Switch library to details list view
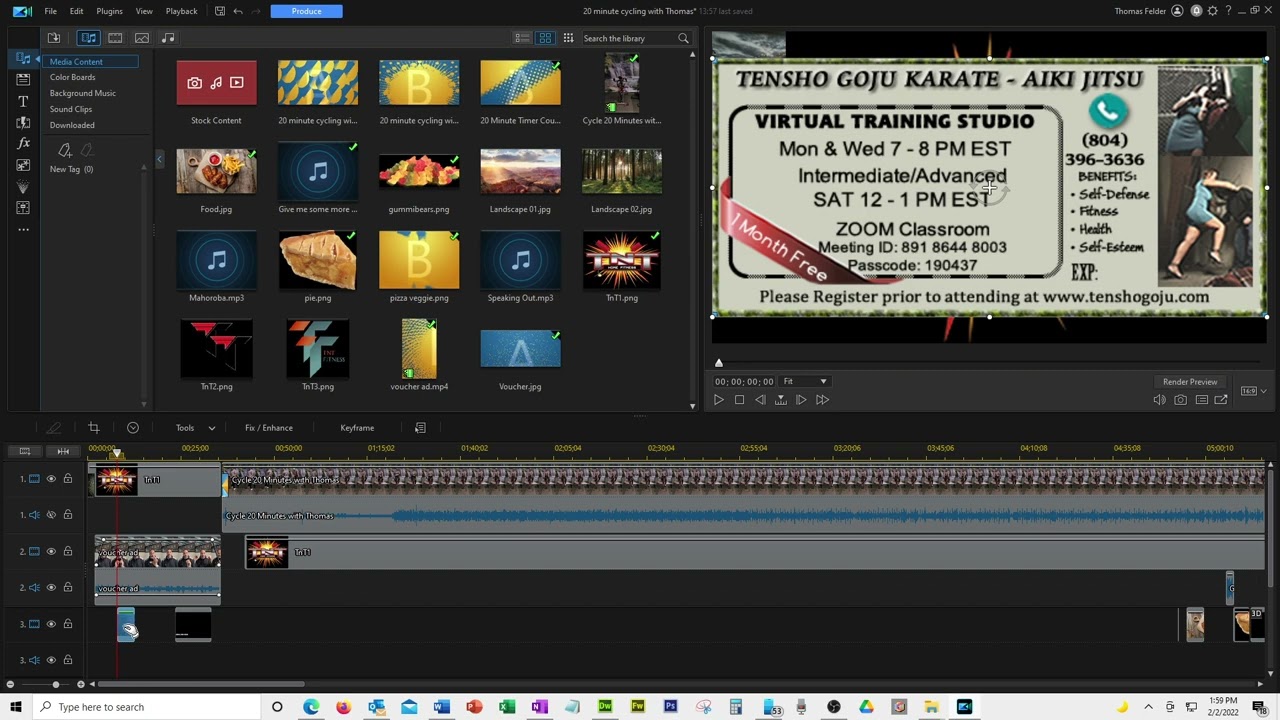The width and height of the screenshot is (1280, 720). tap(522, 38)
